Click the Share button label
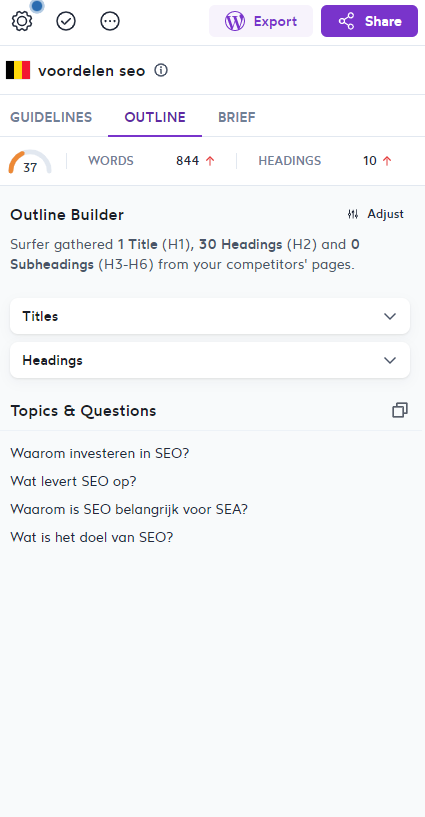The image size is (425, 817). coord(383,21)
